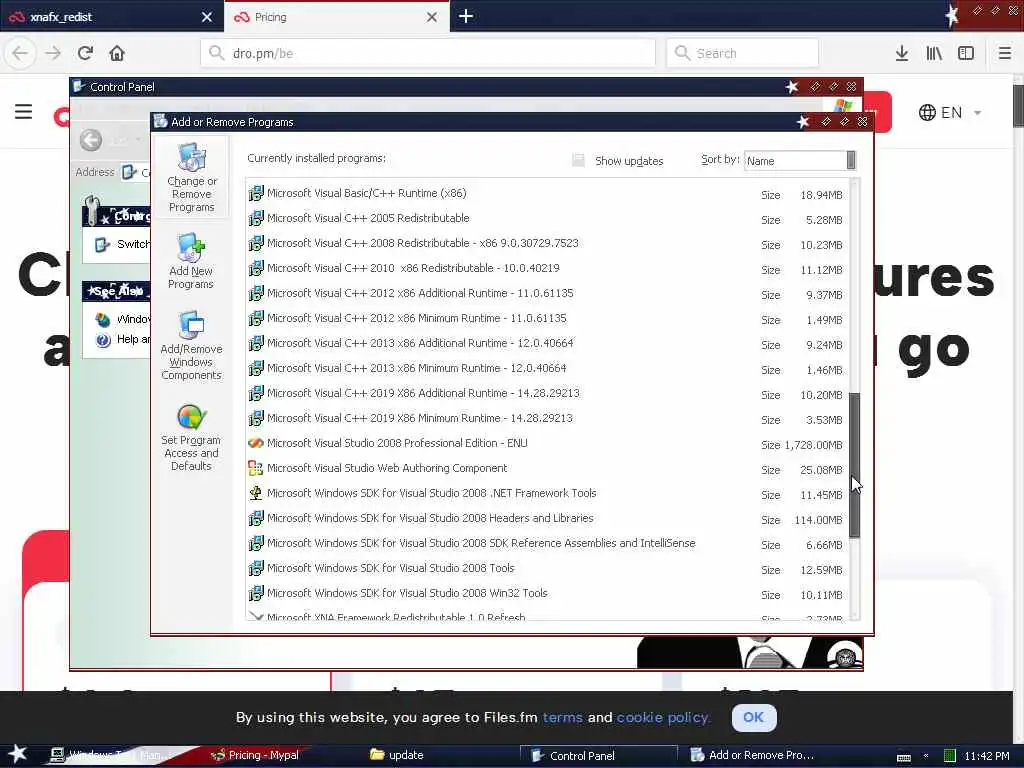Image resolution: width=1024 pixels, height=768 pixels.
Task: Select Visual C++ 2013 x86 Additional Runtime
Action: 545,344
